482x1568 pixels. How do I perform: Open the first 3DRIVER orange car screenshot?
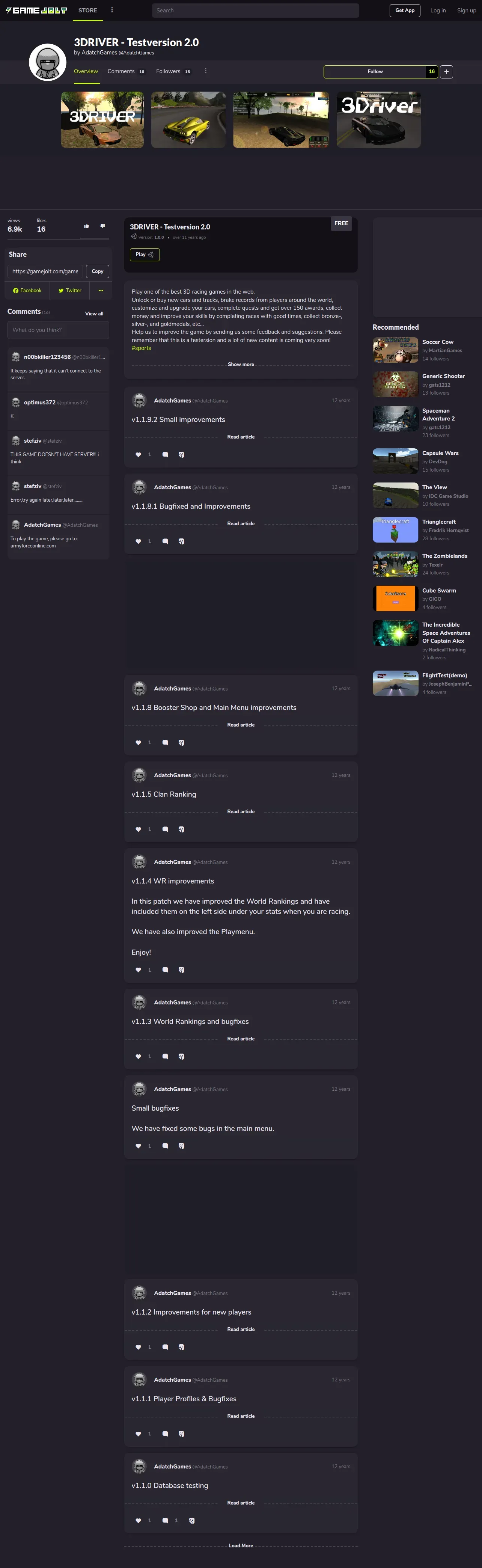(x=102, y=120)
